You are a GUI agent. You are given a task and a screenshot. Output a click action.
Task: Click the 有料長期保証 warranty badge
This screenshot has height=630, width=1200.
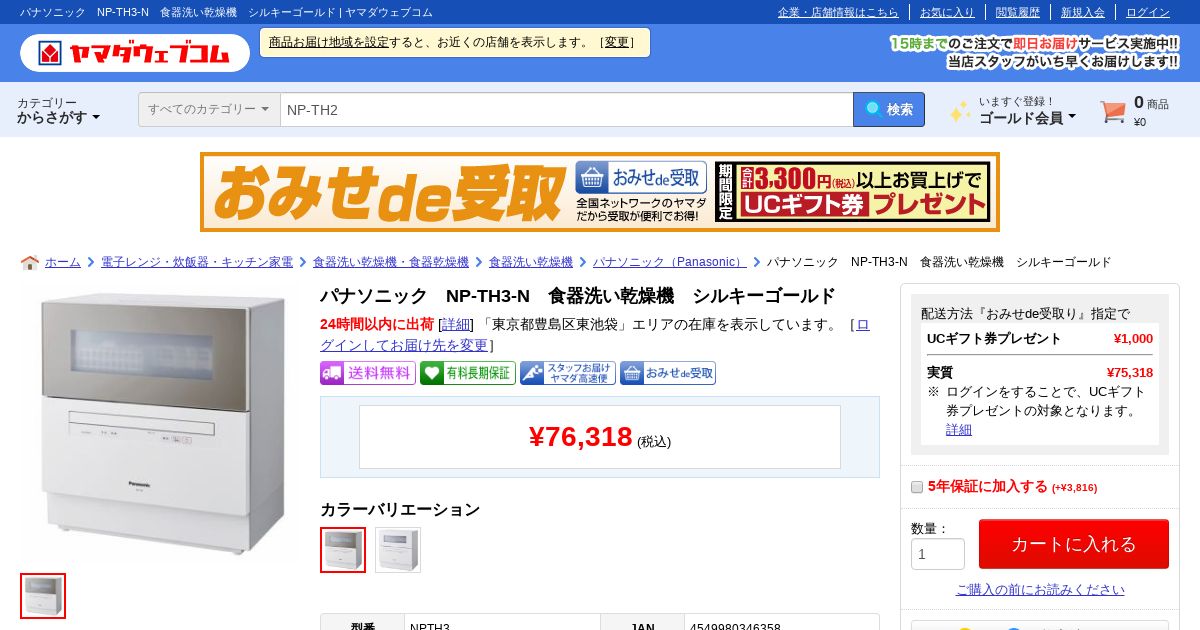[468, 373]
